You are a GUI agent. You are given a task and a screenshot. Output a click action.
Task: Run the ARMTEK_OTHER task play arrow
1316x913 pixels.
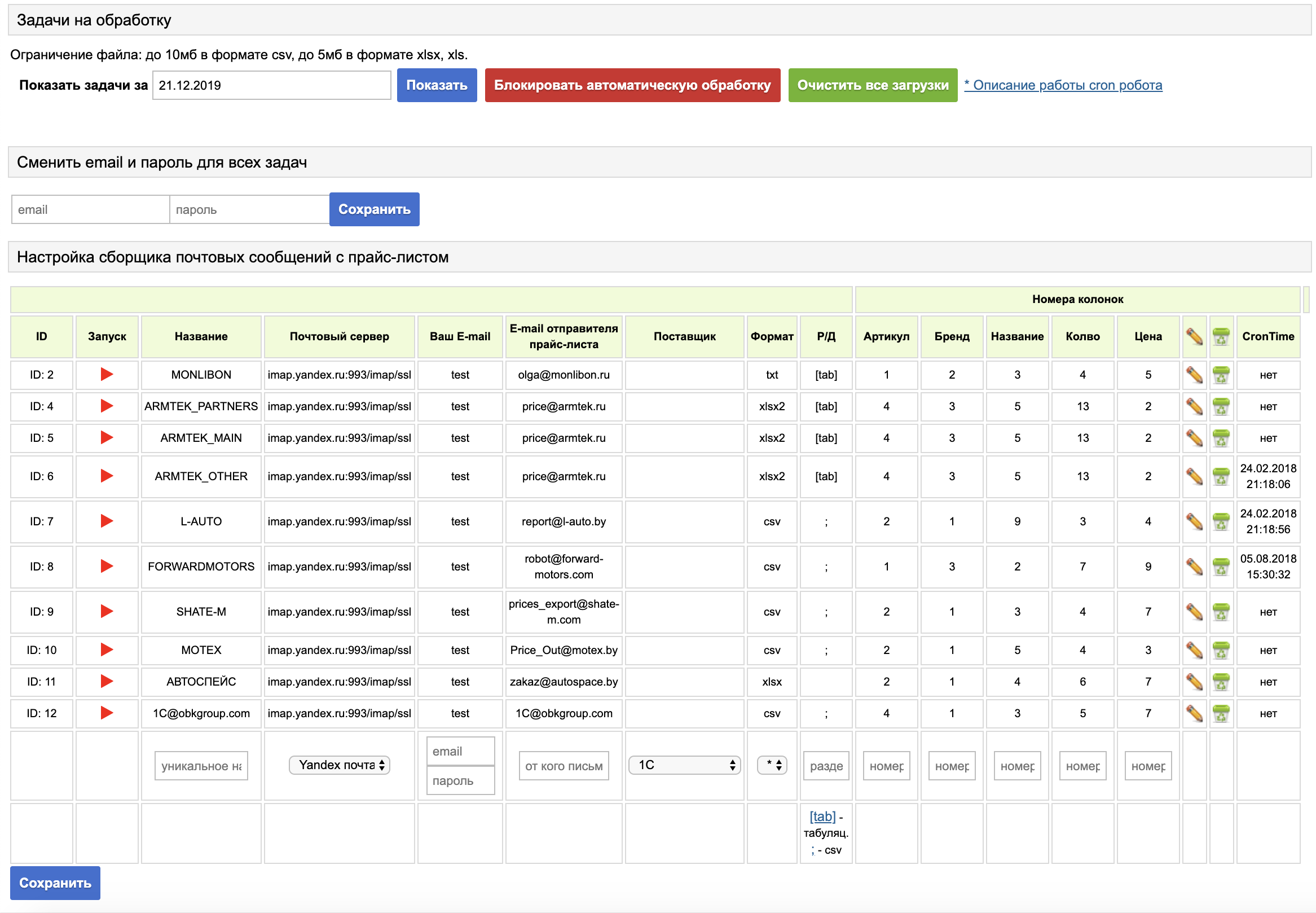(x=107, y=476)
